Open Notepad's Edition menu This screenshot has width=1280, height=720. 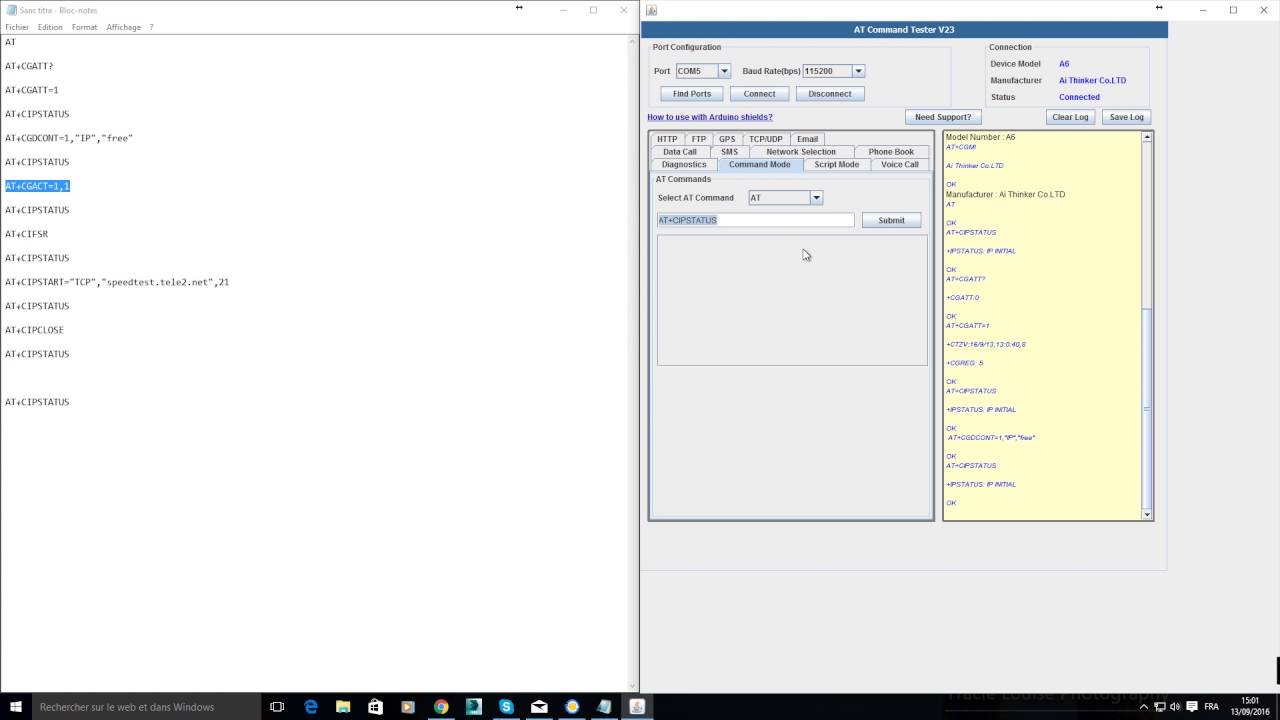[50, 27]
